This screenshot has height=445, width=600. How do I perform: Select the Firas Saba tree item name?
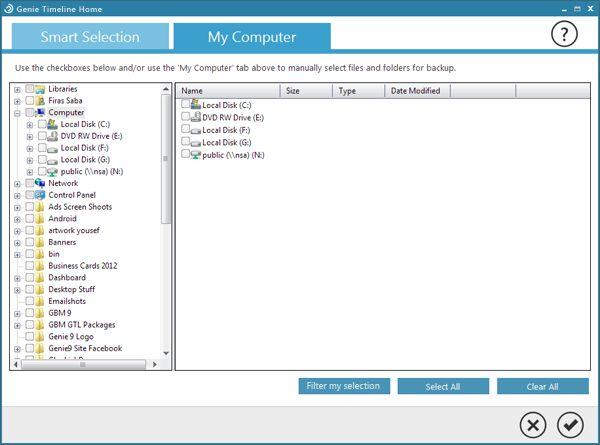(x=65, y=101)
